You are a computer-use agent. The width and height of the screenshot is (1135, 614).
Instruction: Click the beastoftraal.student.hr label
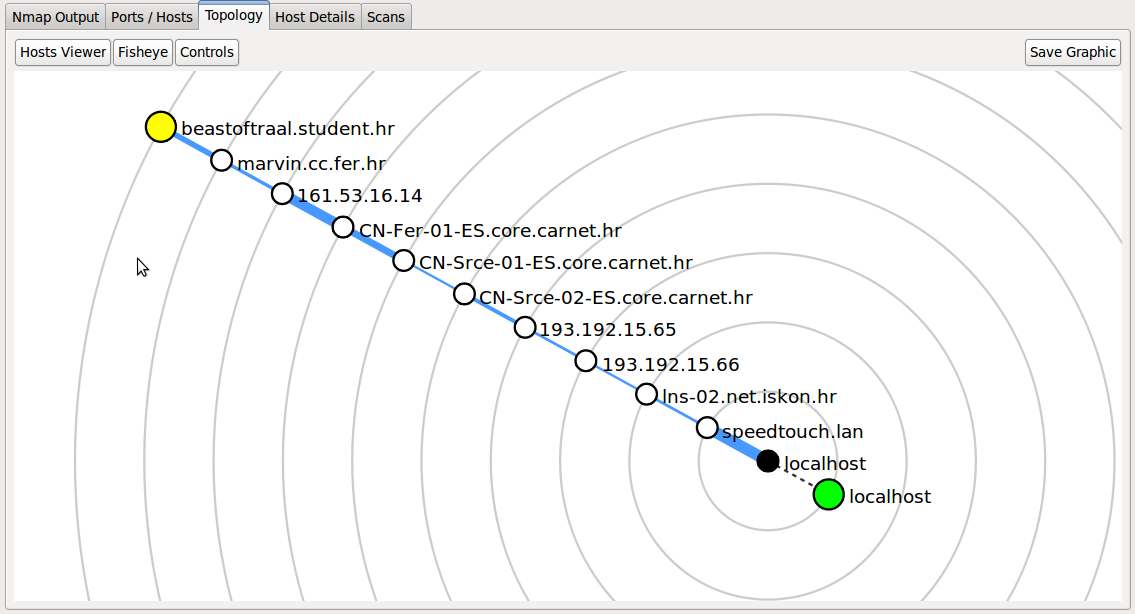pos(288,129)
